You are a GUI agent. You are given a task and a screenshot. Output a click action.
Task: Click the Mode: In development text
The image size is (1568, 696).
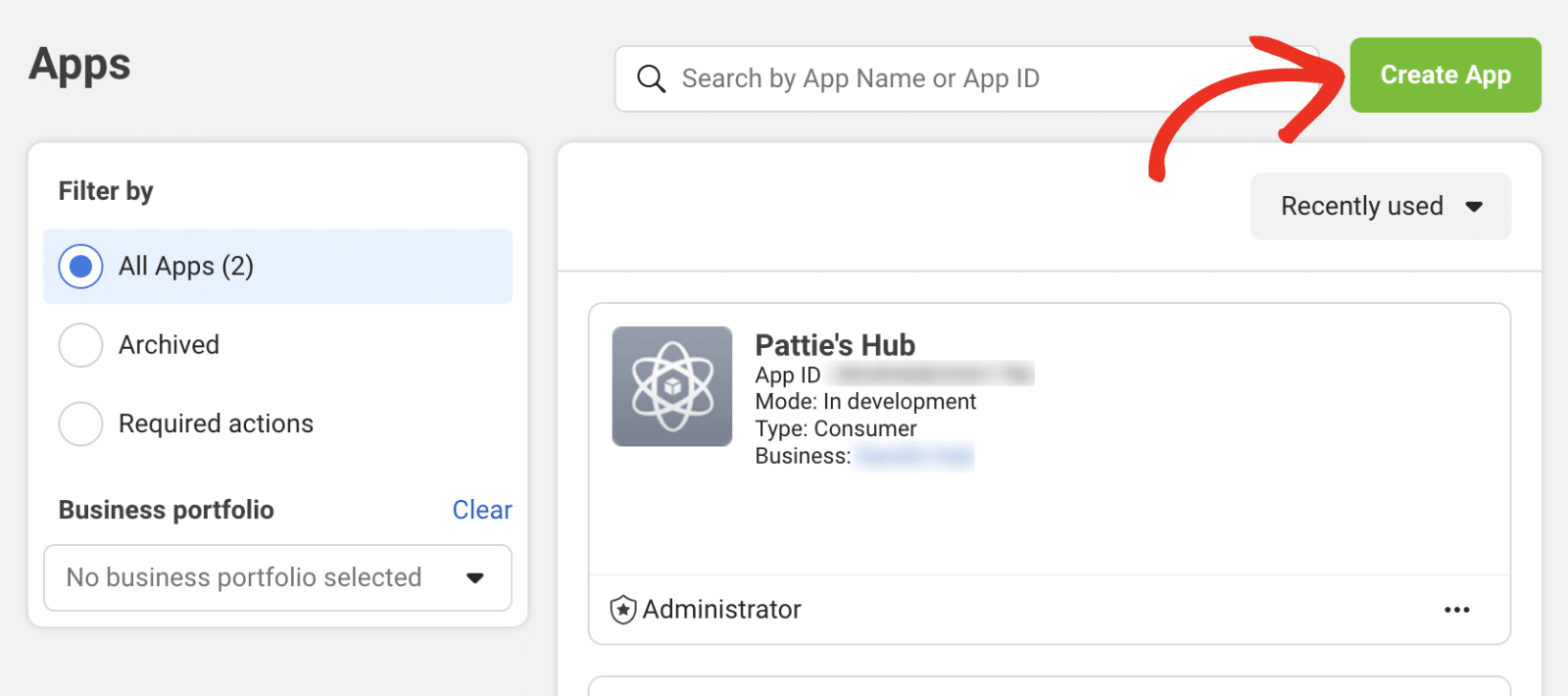coord(865,402)
